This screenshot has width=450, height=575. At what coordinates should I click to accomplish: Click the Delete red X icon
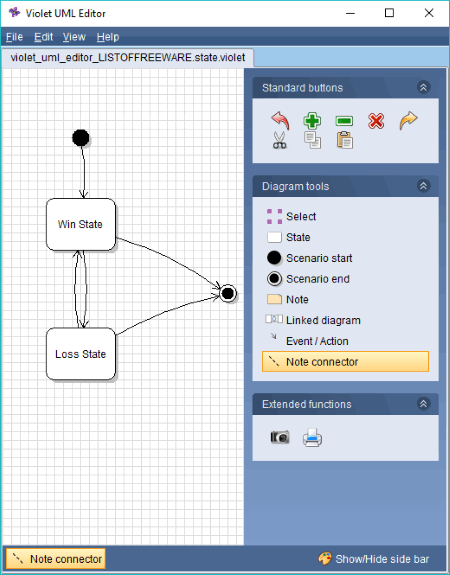tap(376, 121)
